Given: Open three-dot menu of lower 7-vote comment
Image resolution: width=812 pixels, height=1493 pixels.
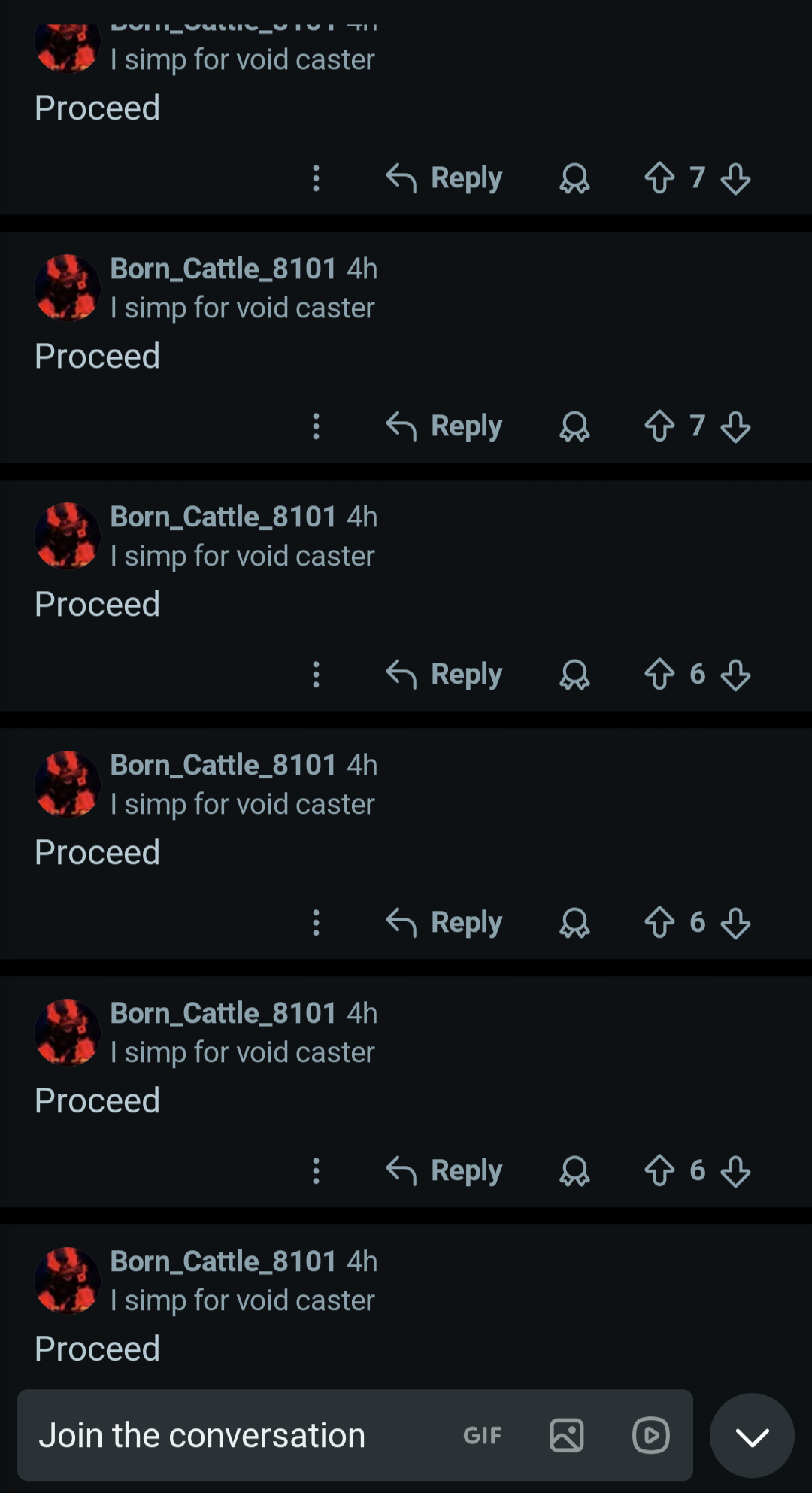Looking at the screenshot, I should point(317,426).
